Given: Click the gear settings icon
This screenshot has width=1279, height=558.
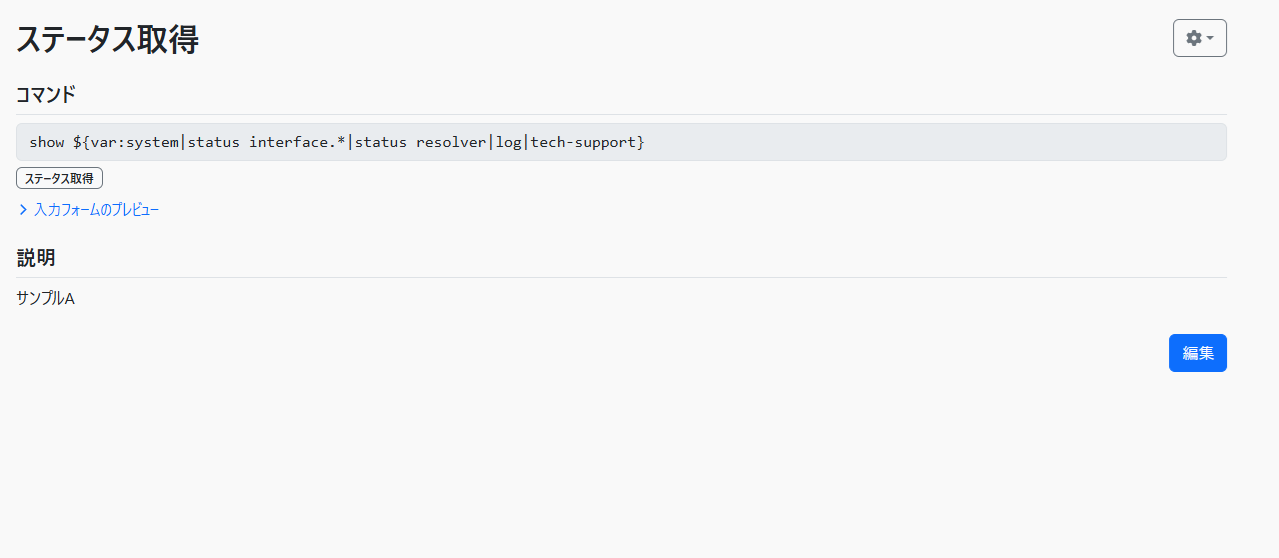Looking at the screenshot, I should [x=1193, y=38].
